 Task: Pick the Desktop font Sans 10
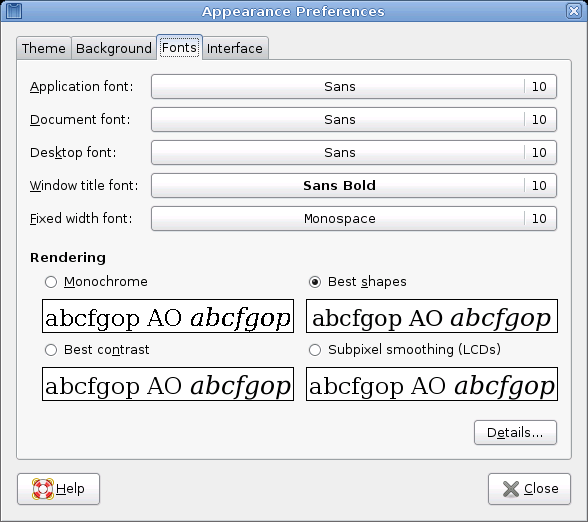tap(354, 153)
